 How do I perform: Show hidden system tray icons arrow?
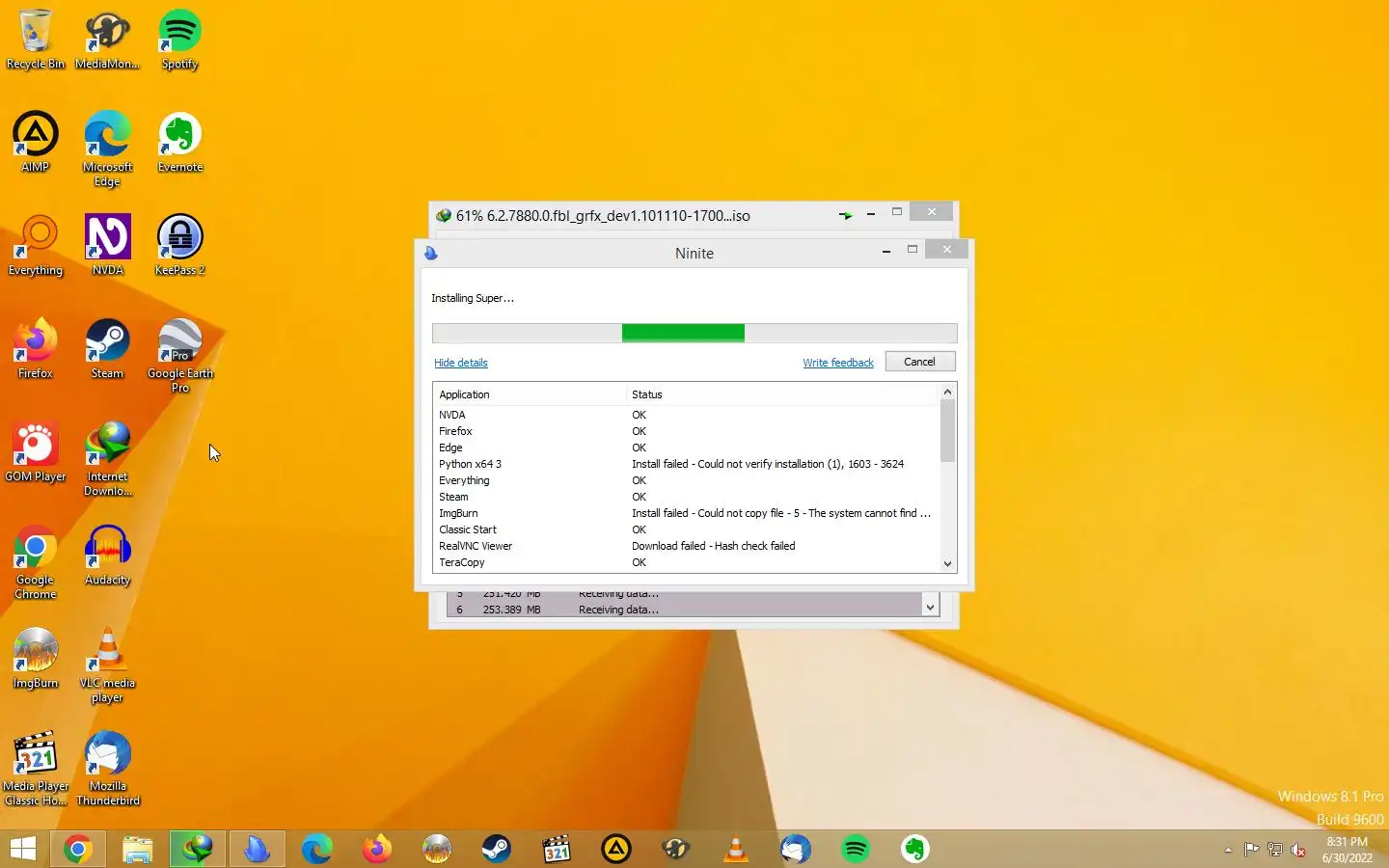pos(1228,850)
